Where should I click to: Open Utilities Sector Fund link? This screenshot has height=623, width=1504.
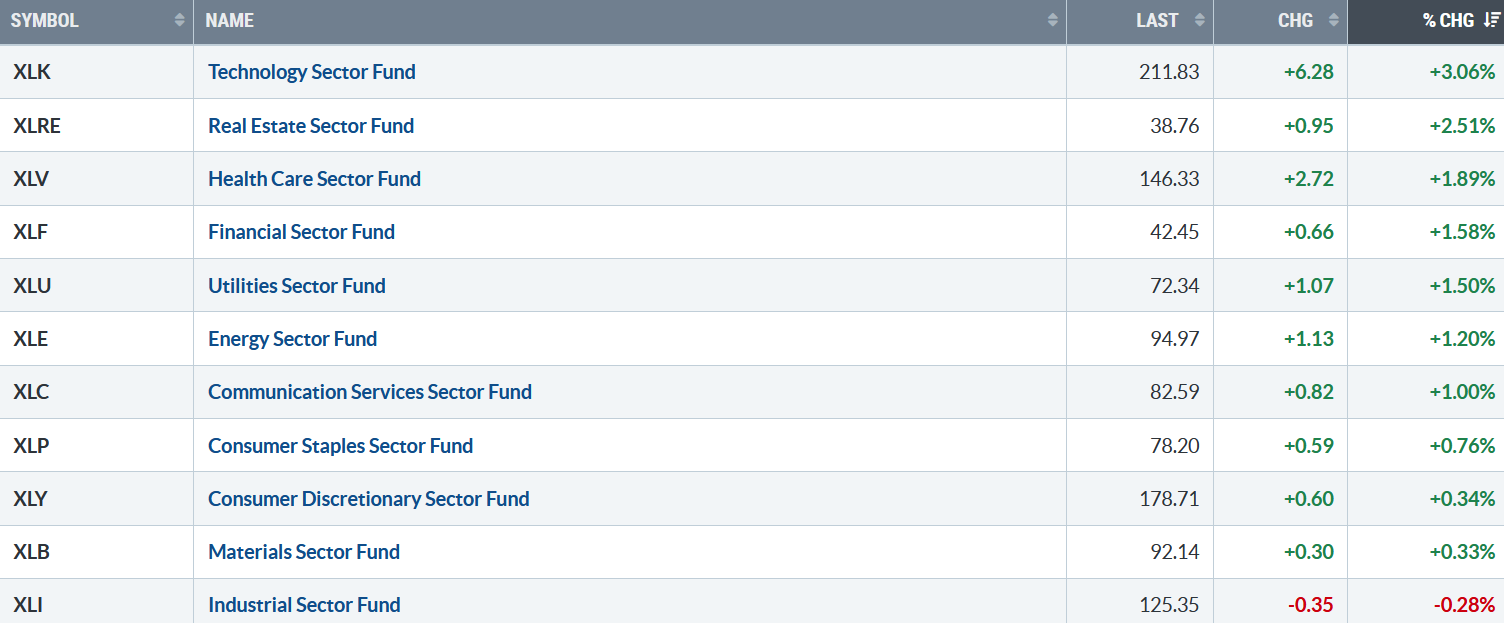[x=296, y=285]
